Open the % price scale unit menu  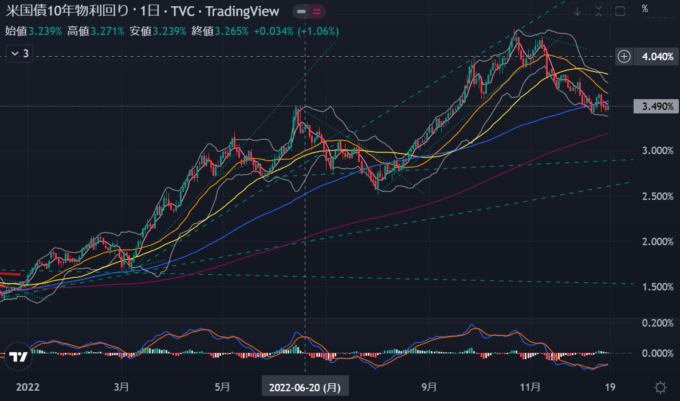(x=644, y=9)
